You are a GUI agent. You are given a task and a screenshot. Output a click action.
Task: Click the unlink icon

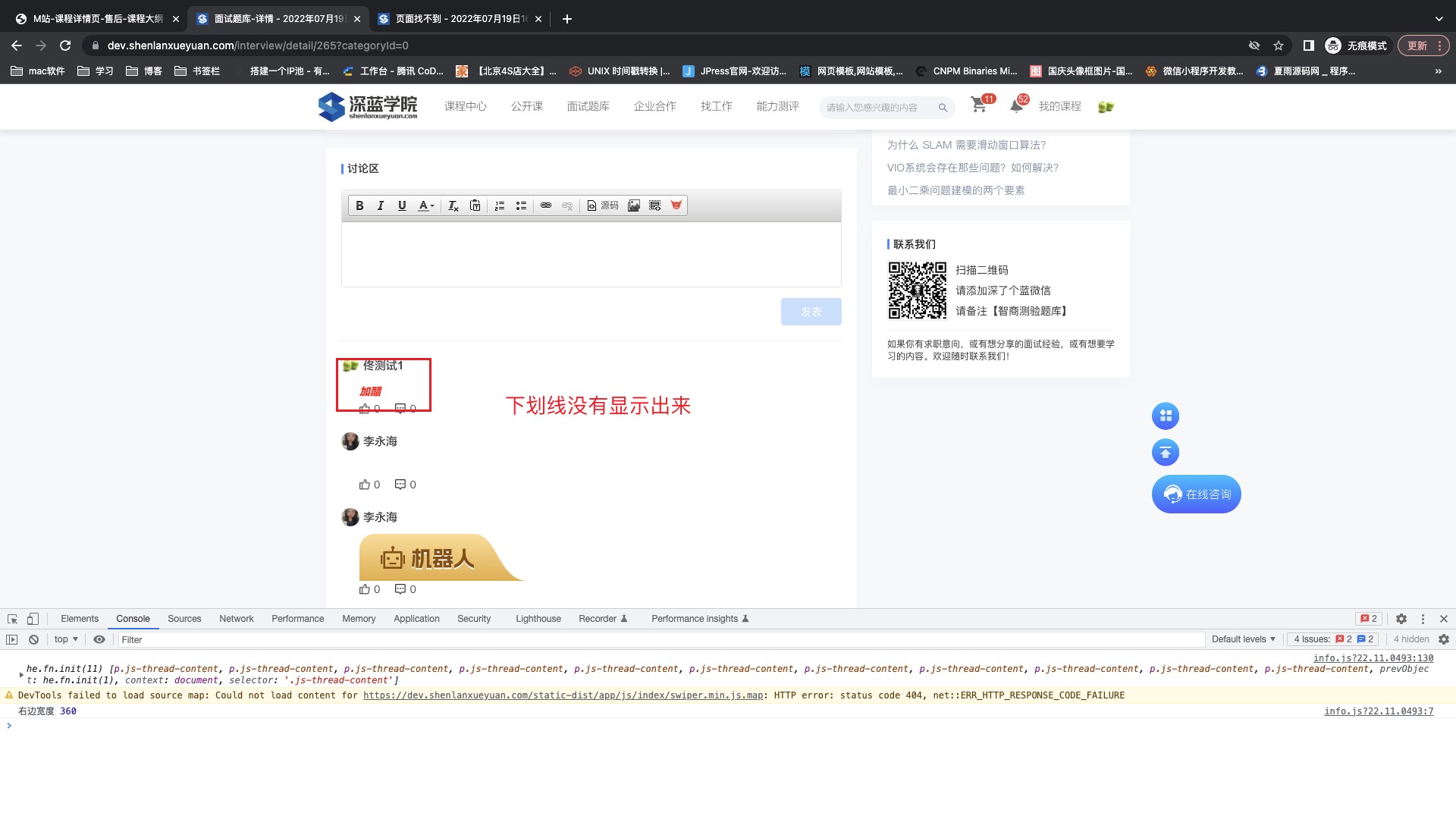(x=567, y=206)
